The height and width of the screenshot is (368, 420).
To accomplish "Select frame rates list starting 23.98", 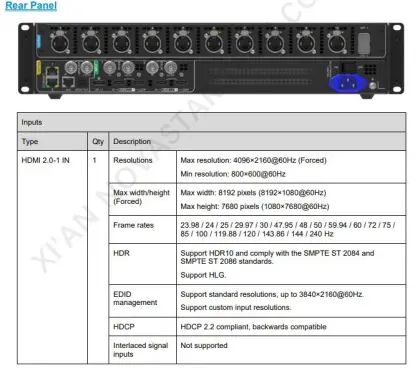I will (288, 229).
